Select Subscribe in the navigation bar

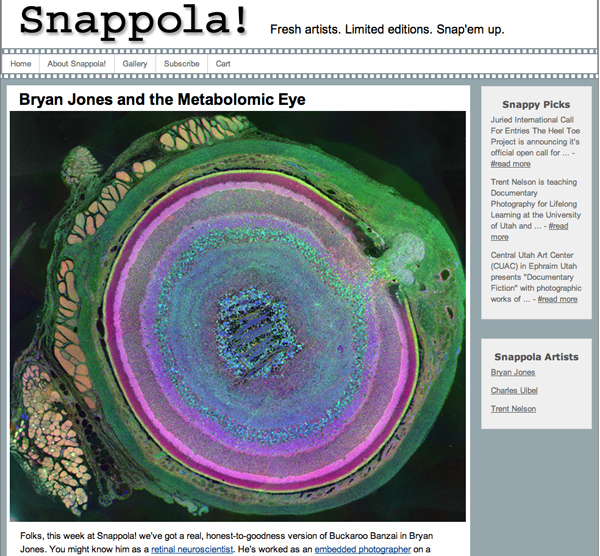(181, 64)
